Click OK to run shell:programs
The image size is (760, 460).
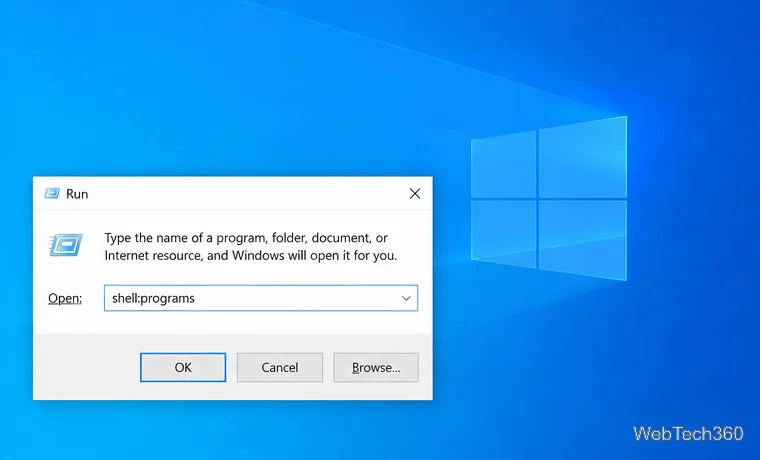[183, 367]
